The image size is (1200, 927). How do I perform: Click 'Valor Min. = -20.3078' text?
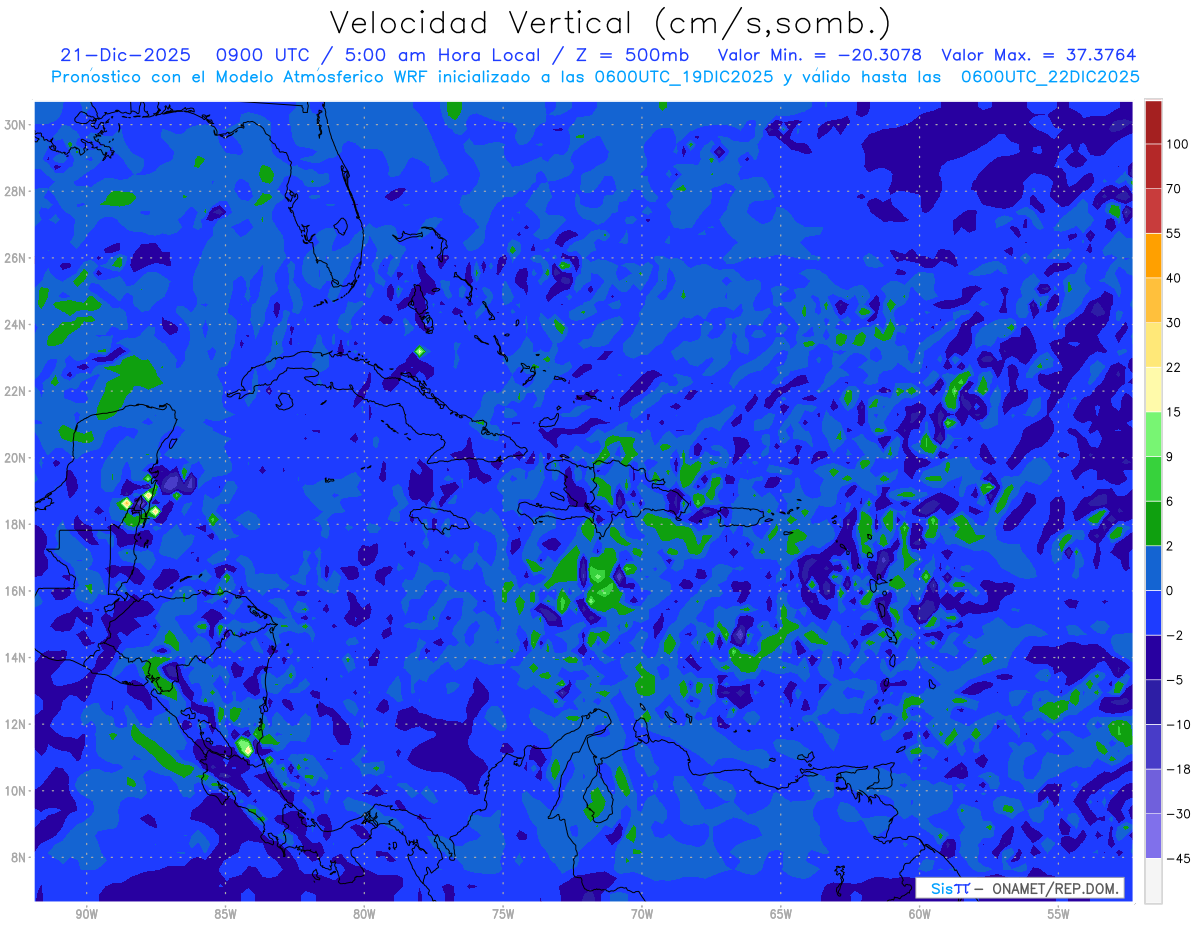[x=820, y=55]
